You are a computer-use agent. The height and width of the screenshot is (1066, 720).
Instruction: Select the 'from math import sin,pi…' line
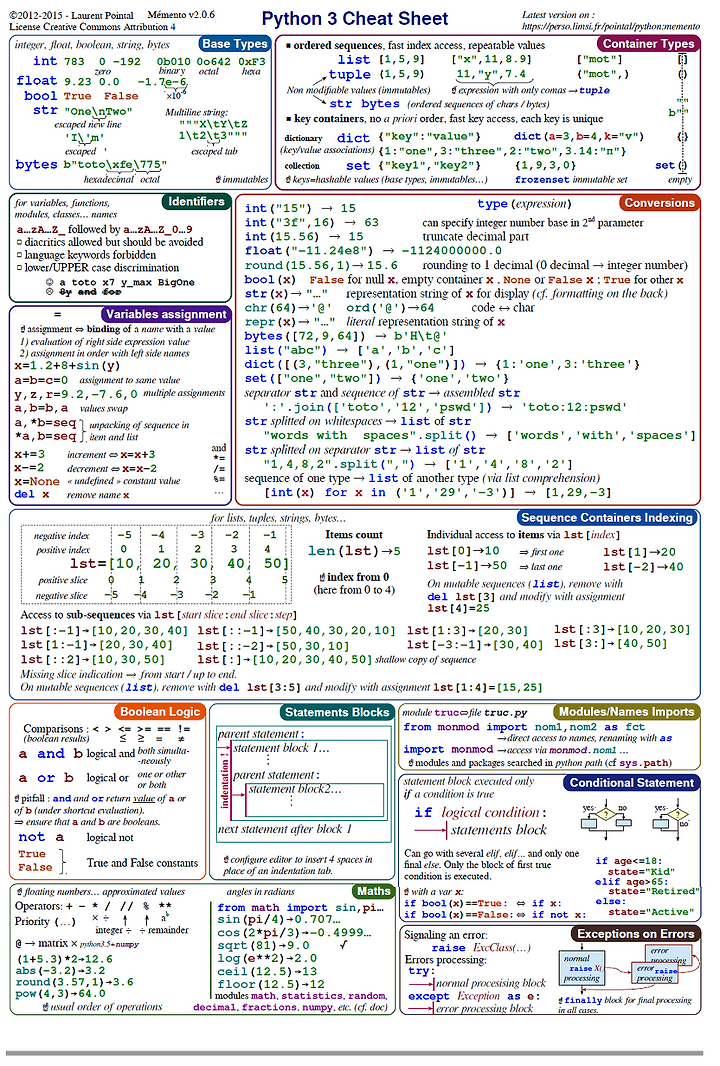[301, 908]
